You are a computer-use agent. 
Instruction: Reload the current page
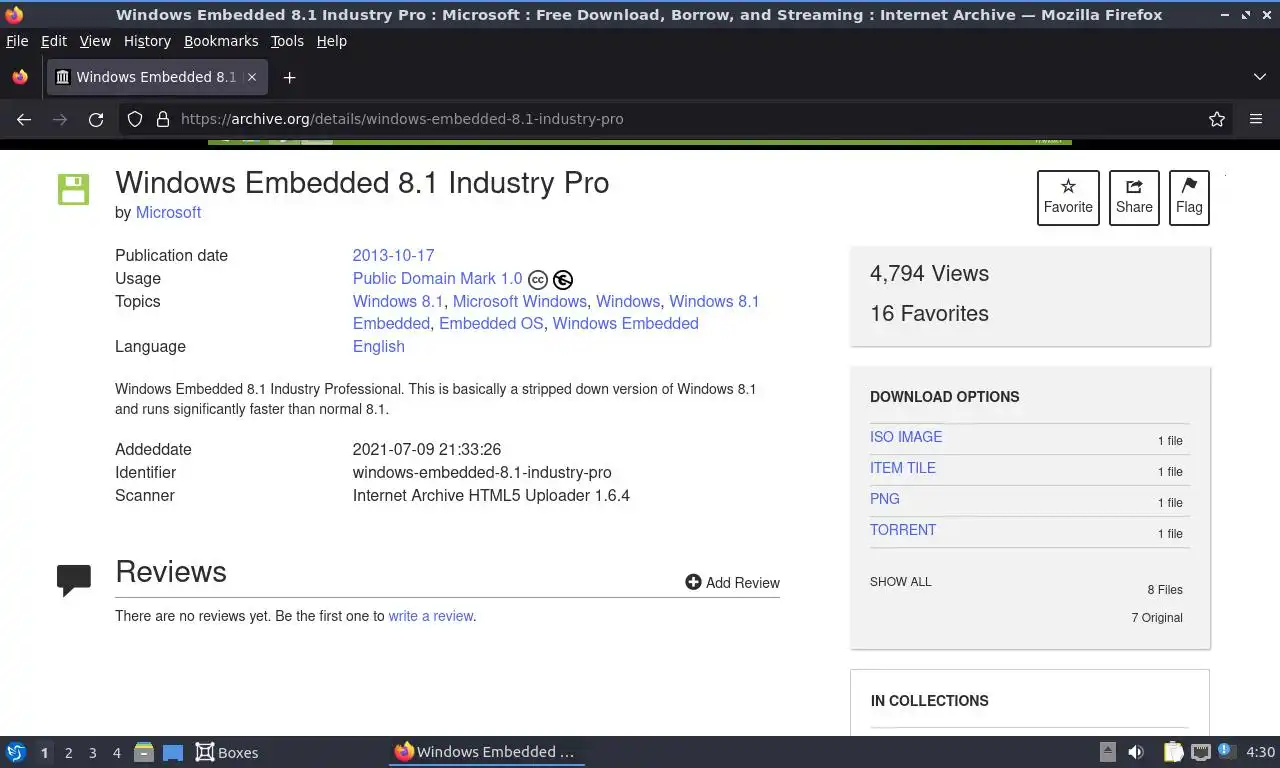click(x=96, y=119)
